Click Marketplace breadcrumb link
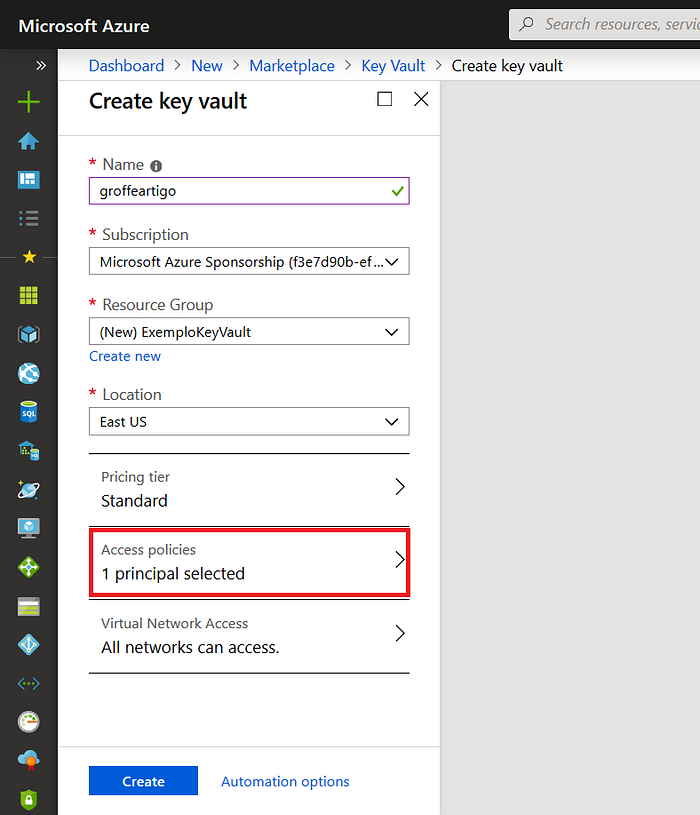Image resolution: width=700 pixels, height=815 pixels. [x=292, y=66]
